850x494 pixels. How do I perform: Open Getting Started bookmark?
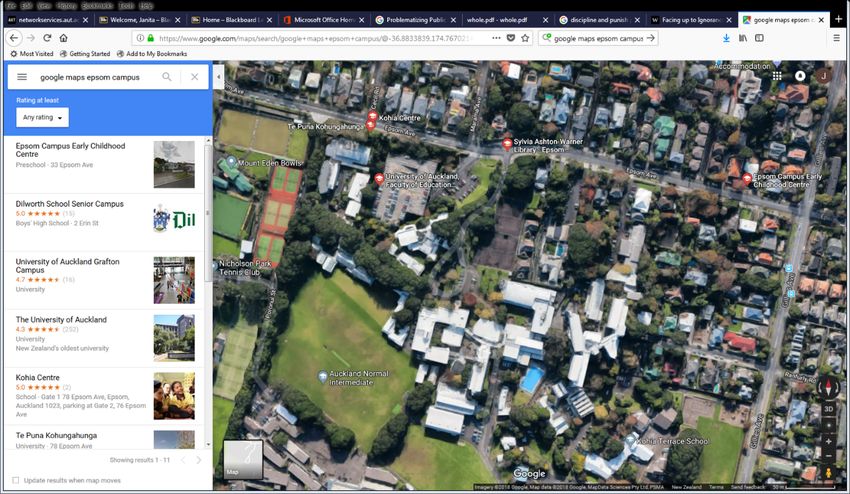click(x=85, y=54)
